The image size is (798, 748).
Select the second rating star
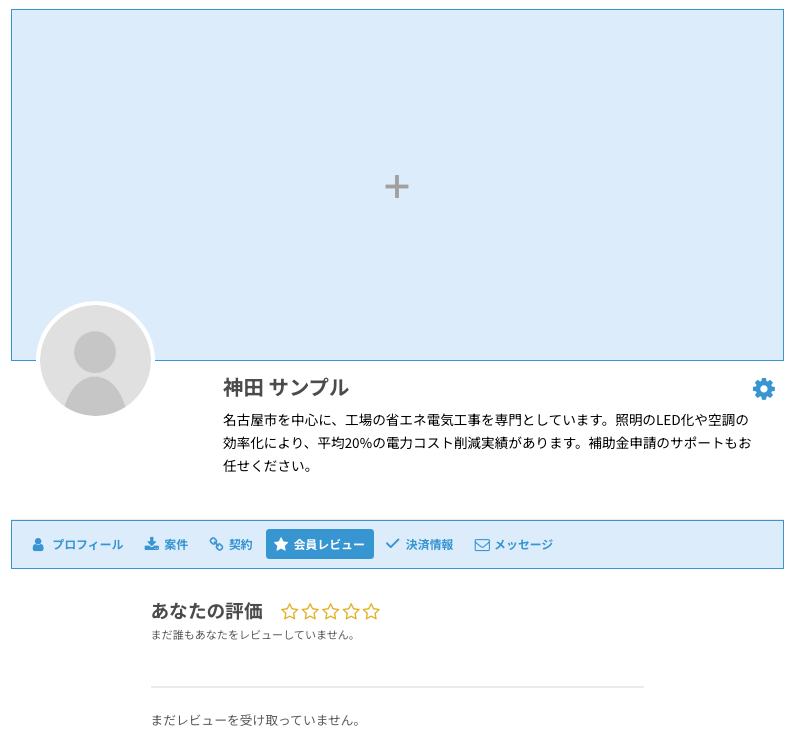click(x=310, y=611)
